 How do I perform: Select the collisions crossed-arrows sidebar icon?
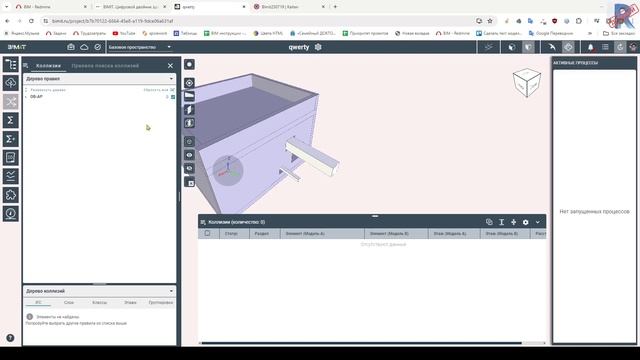click(11, 102)
